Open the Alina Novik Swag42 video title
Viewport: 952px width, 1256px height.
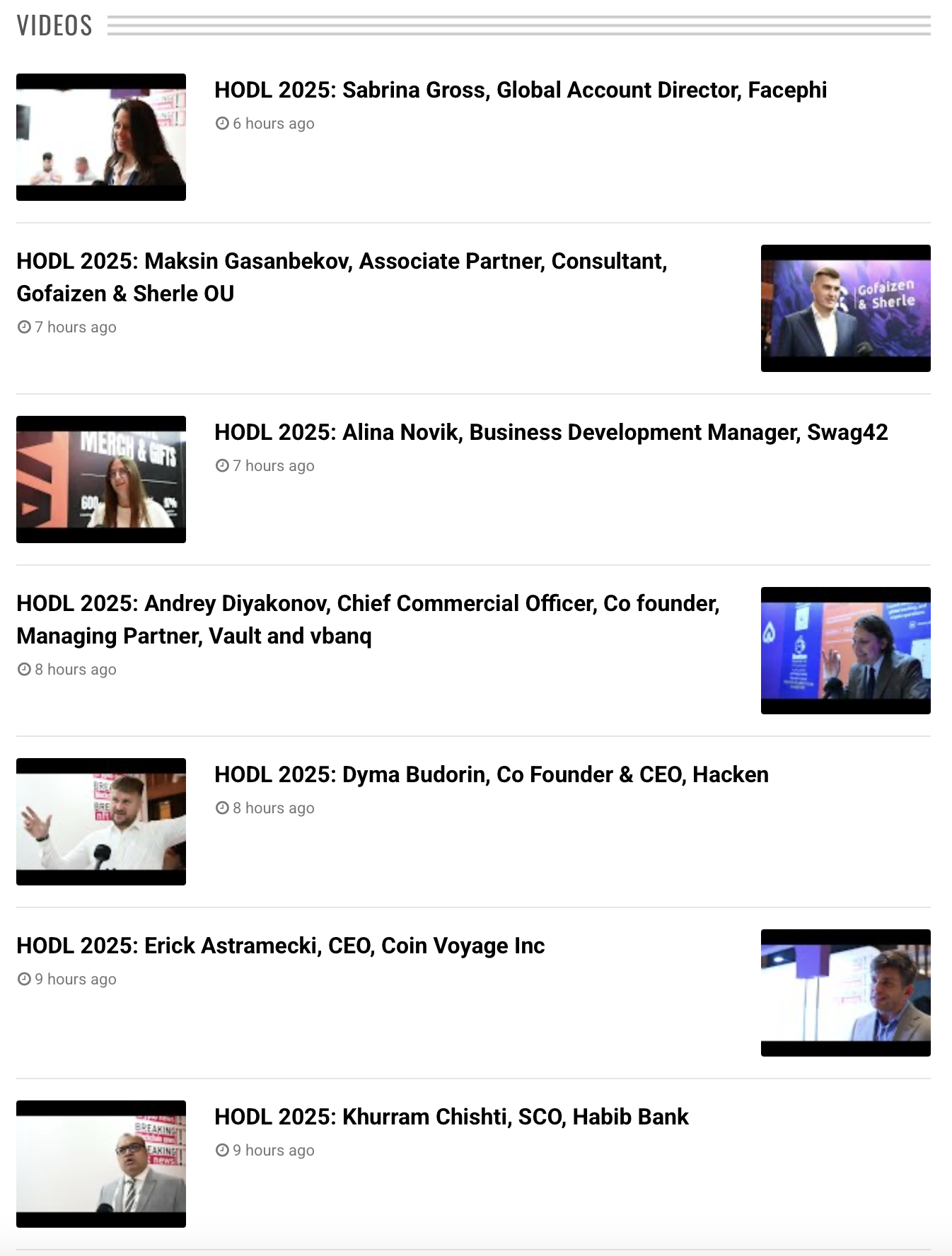[x=550, y=432]
